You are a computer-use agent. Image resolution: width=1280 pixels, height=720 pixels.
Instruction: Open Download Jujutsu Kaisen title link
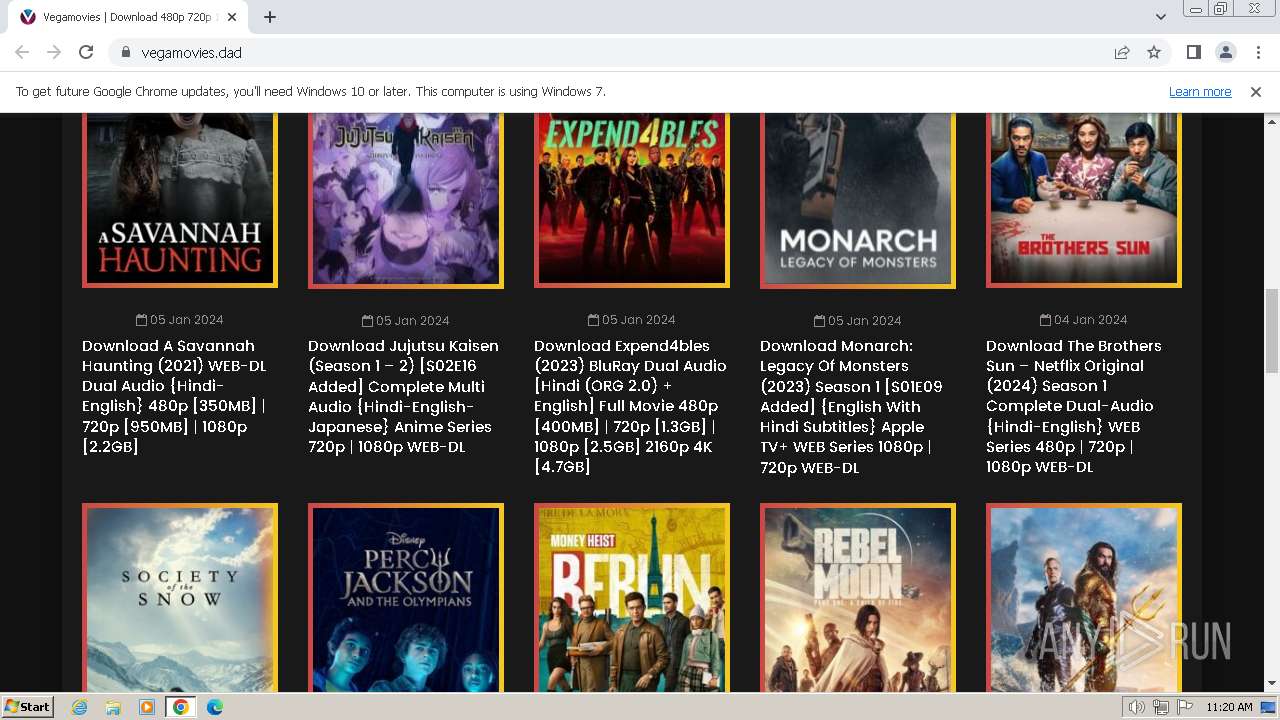(x=404, y=396)
